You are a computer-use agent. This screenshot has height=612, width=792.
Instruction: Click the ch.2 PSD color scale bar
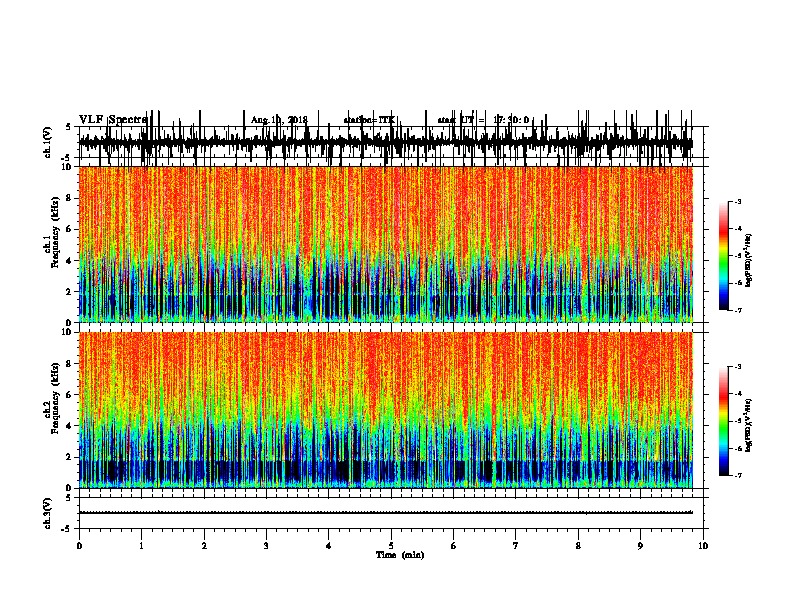724,421
